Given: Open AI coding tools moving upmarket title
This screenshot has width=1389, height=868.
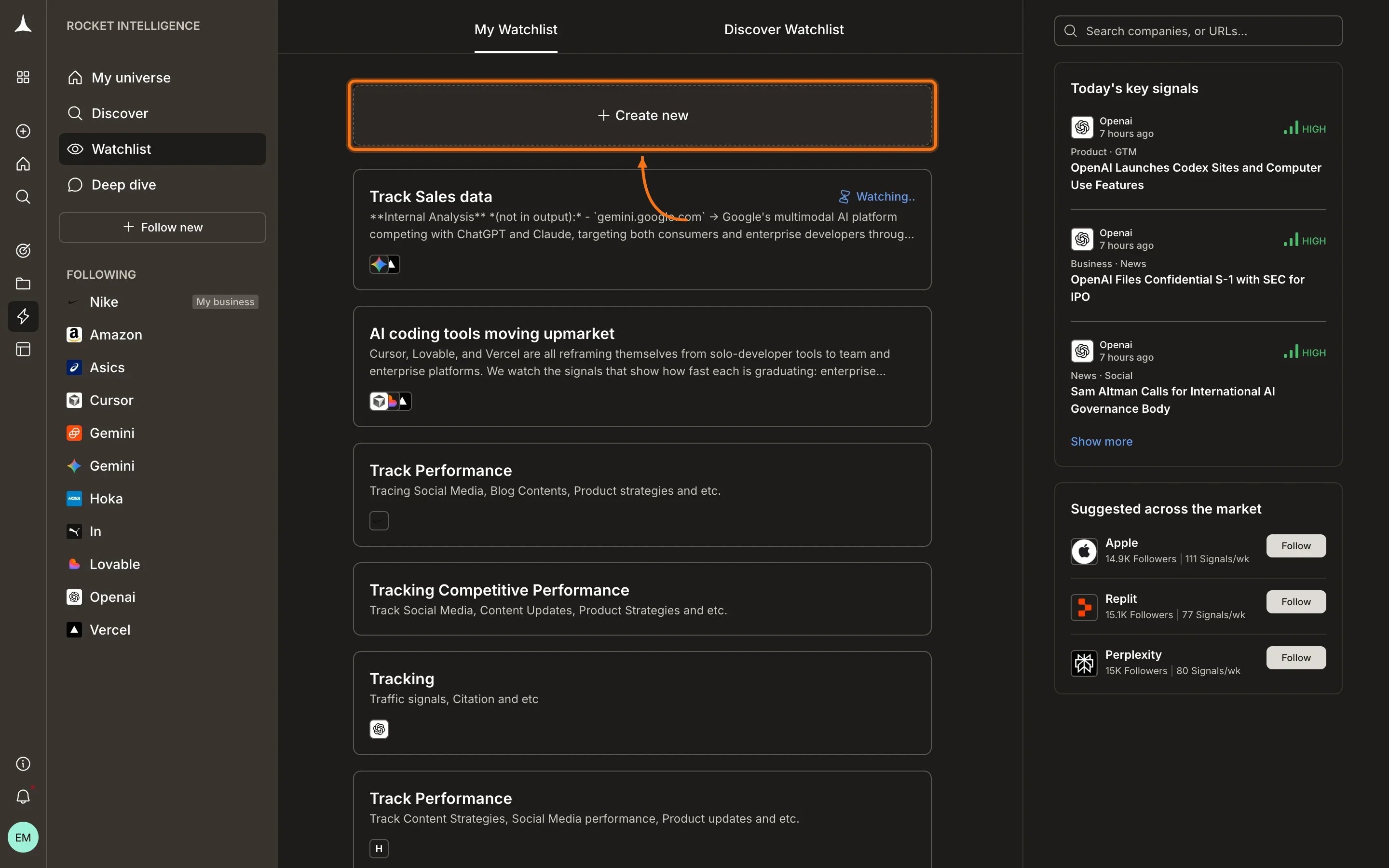Looking at the screenshot, I should pos(492,334).
